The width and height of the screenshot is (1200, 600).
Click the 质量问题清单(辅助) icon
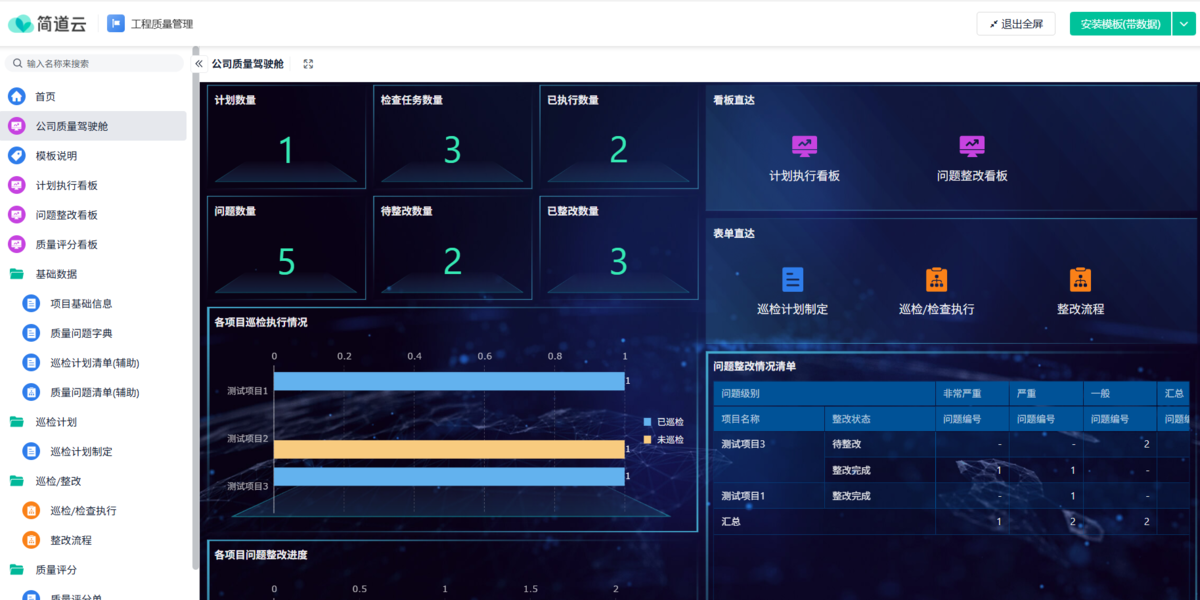(x=31, y=392)
